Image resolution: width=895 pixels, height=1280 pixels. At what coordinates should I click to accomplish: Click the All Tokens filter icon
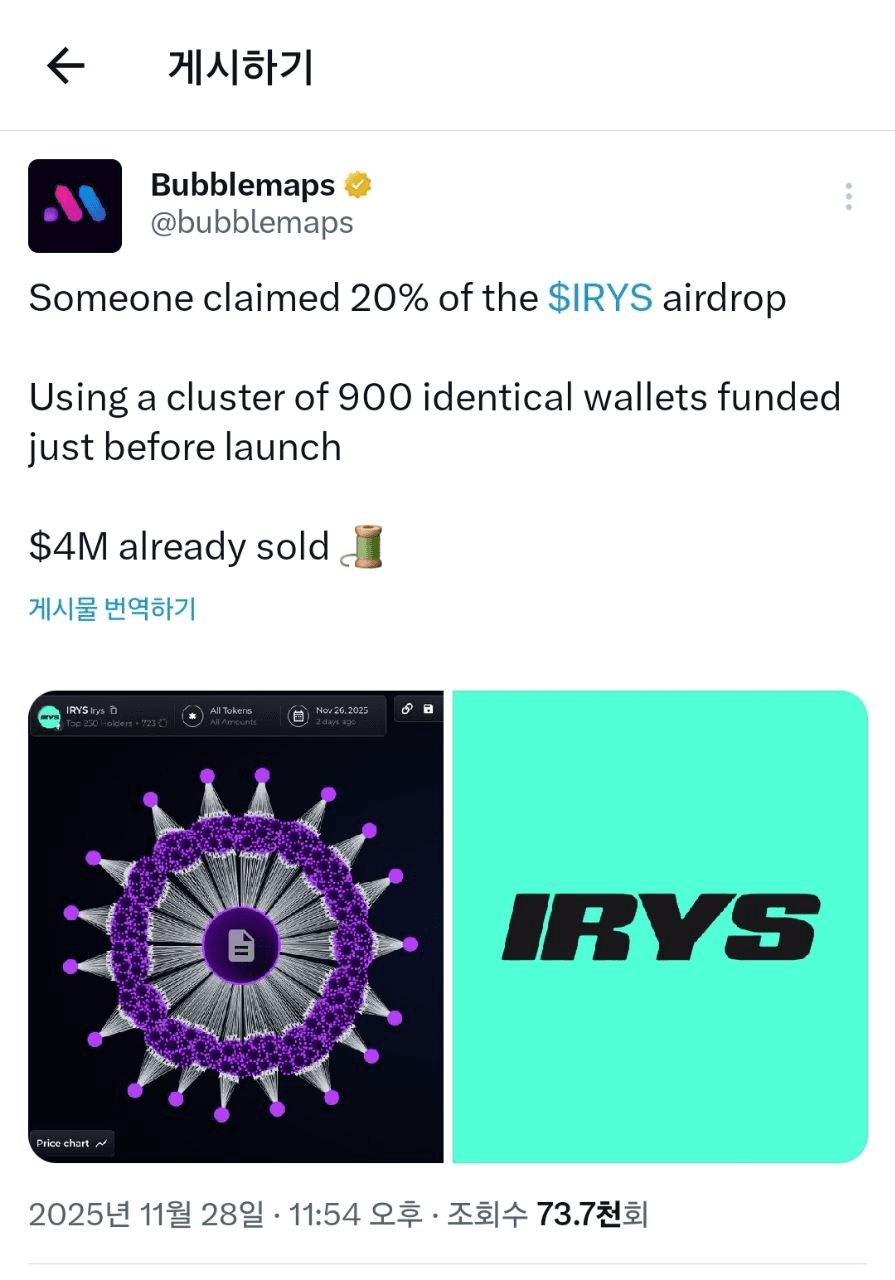pos(192,716)
